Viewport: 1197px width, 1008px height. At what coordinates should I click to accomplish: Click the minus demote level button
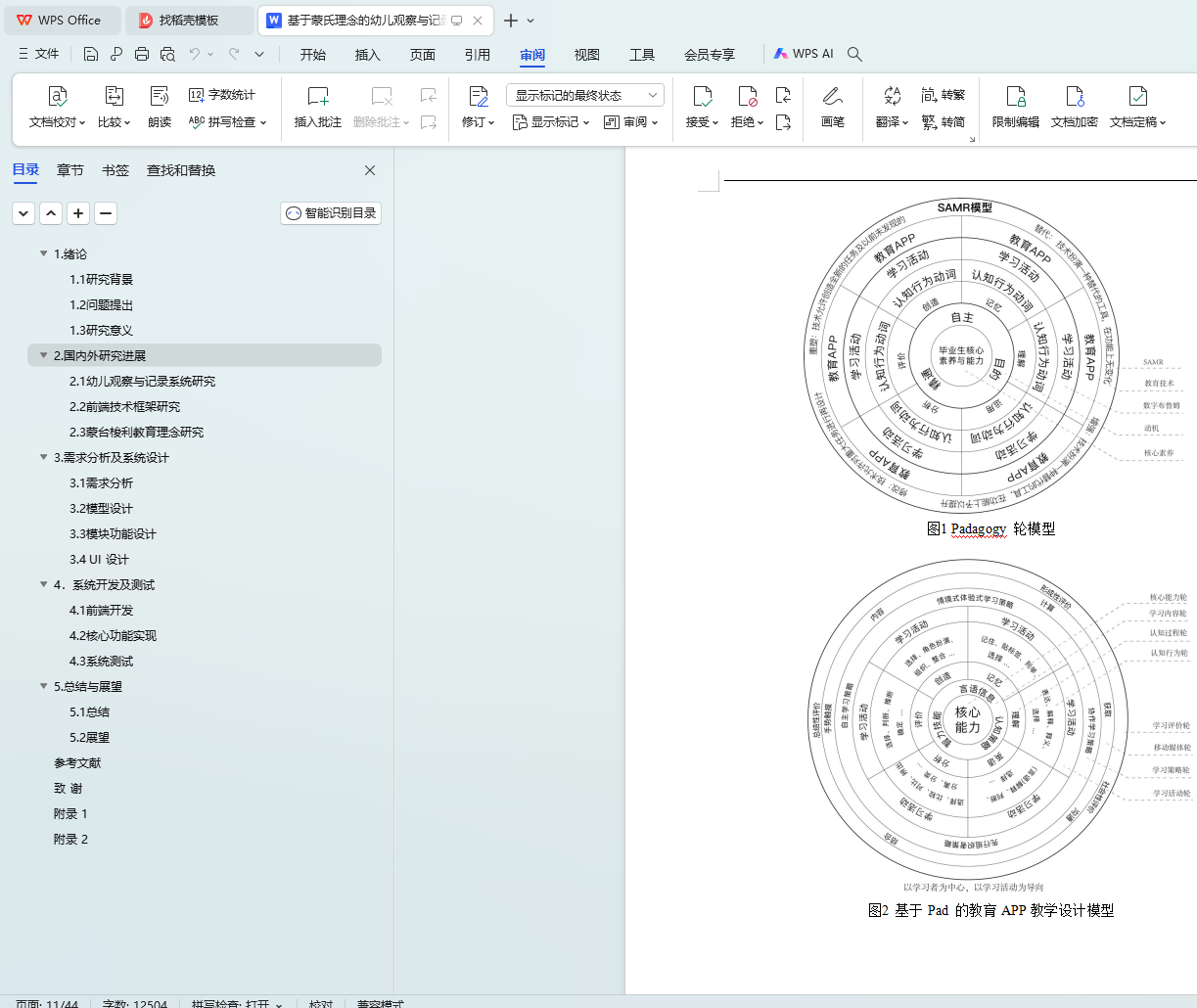tap(107, 213)
